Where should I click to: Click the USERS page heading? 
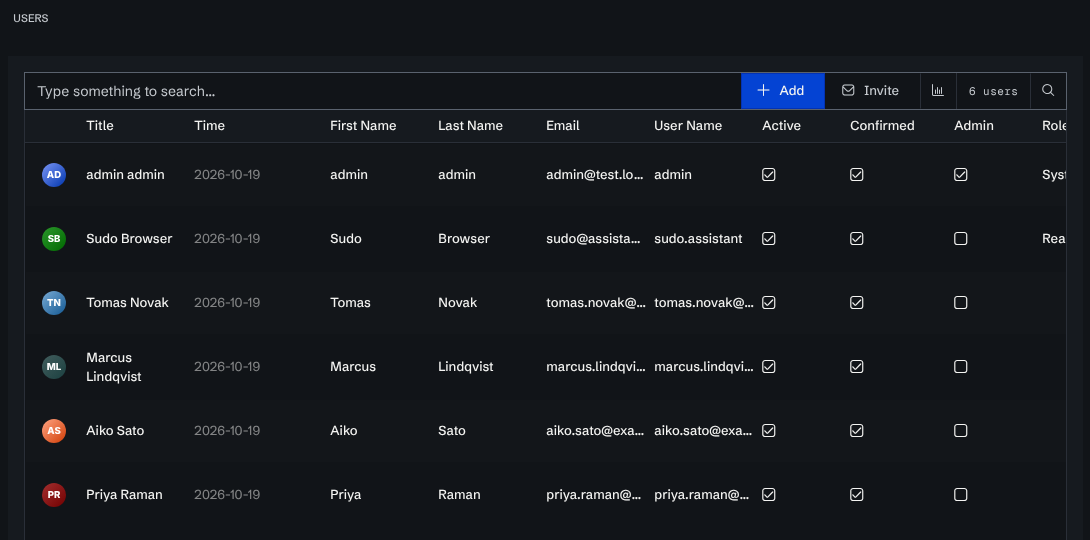point(31,19)
